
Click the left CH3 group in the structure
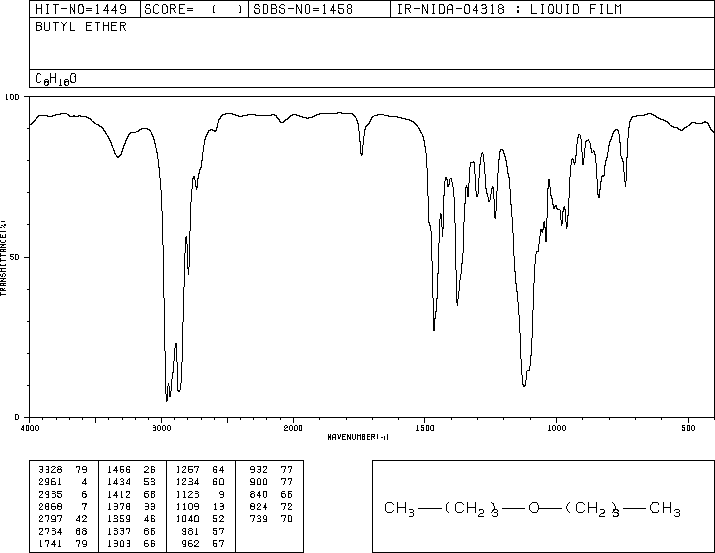pyautogui.click(x=399, y=510)
